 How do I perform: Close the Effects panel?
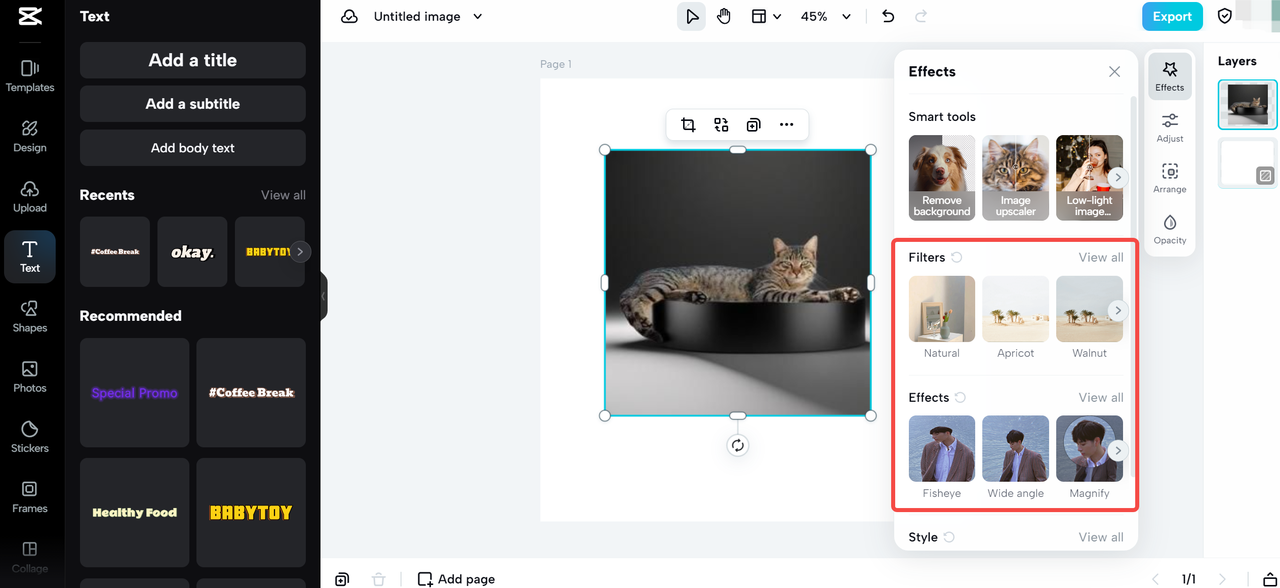click(x=1114, y=72)
